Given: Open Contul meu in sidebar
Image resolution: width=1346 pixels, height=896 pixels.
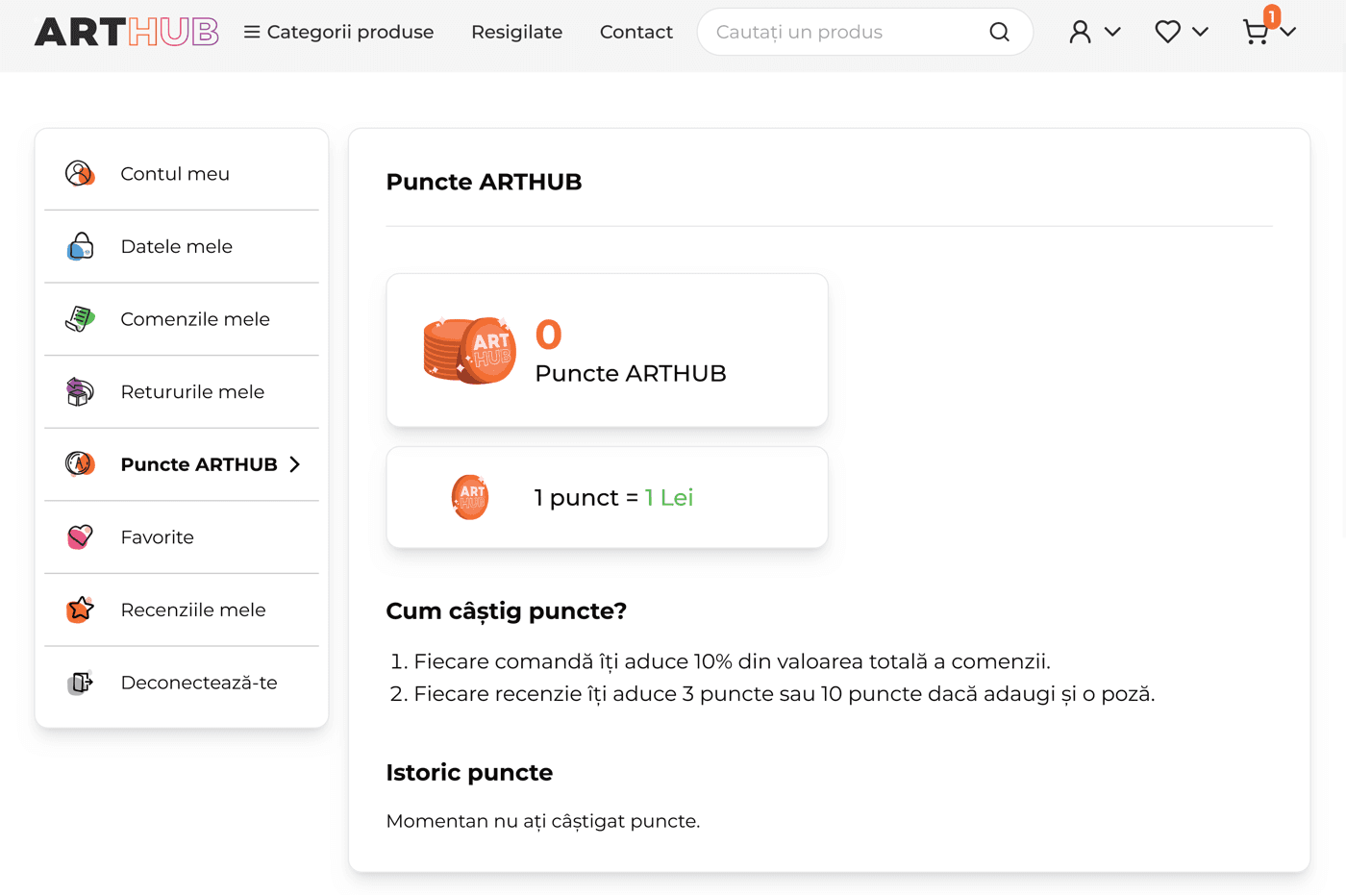Looking at the screenshot, I should 182,174.
